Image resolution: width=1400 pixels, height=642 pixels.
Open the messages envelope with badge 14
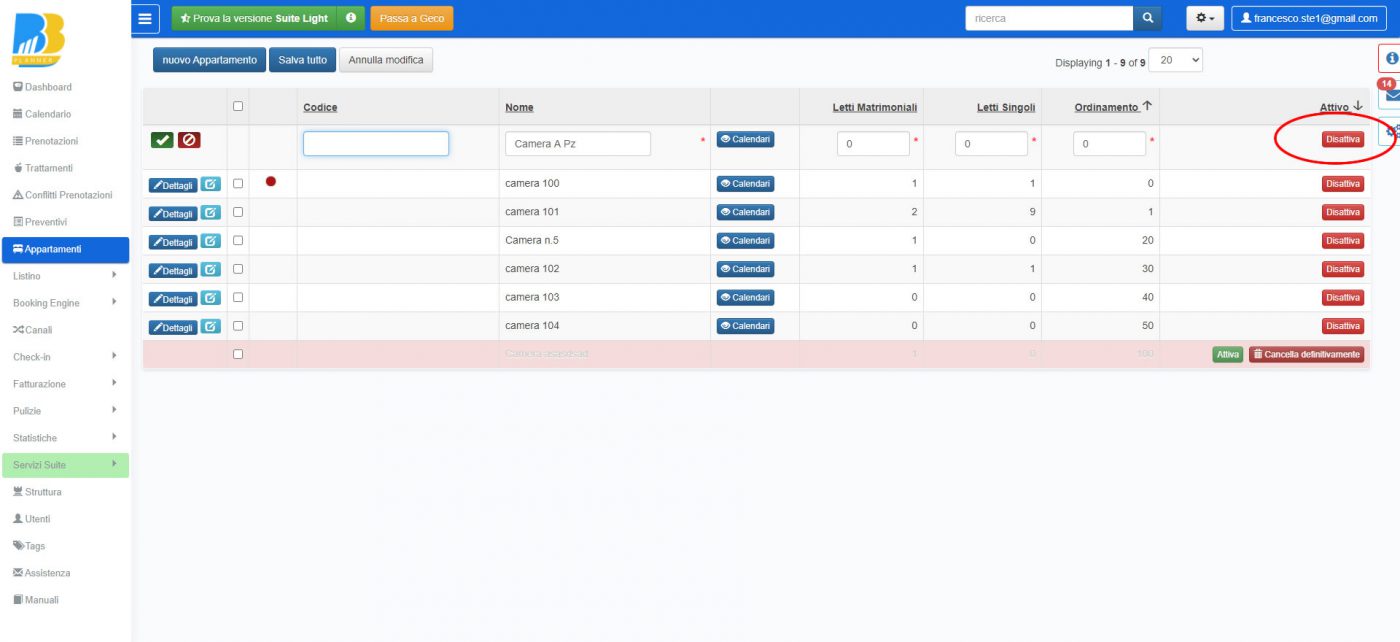1391,95
